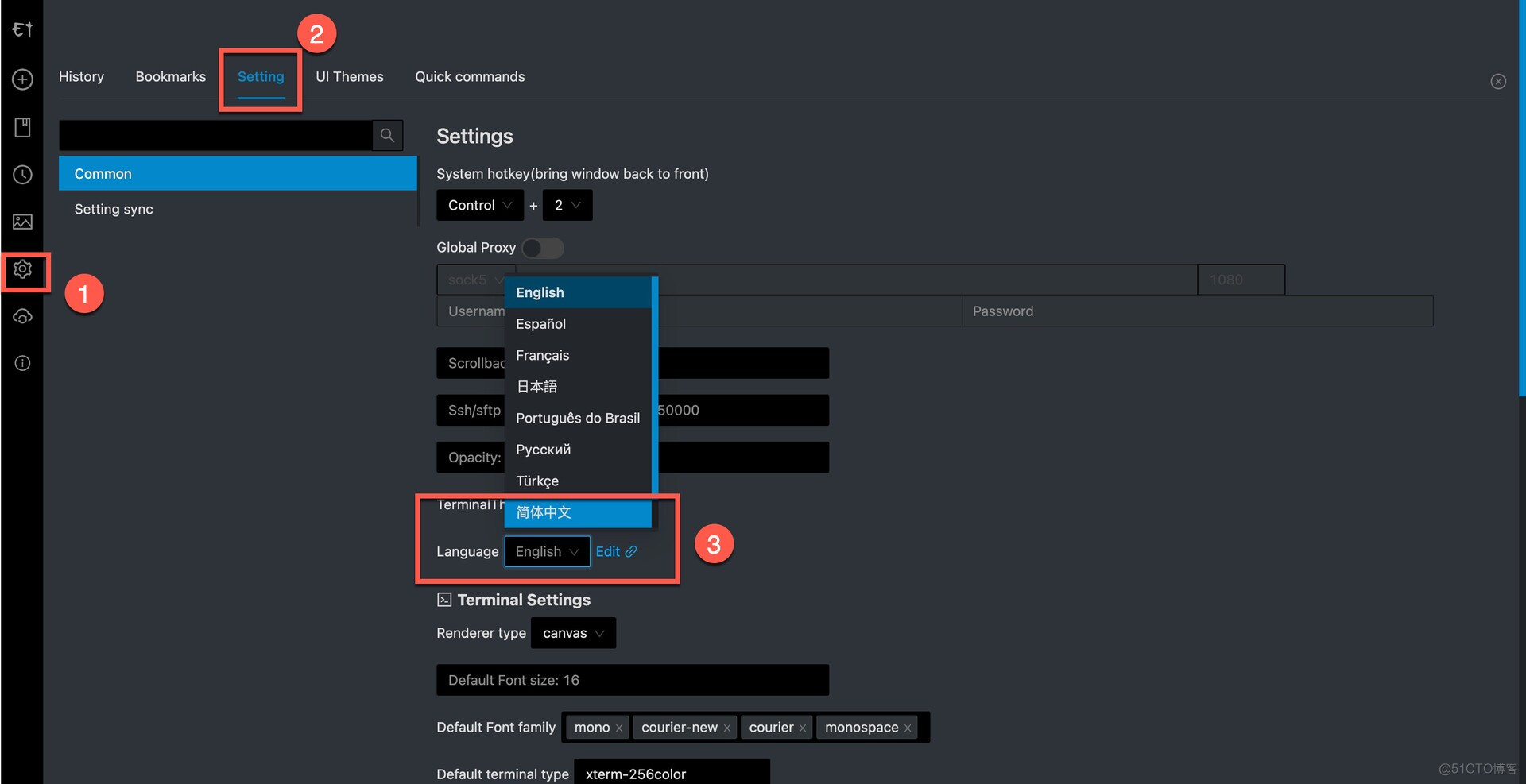Switch to the History tab
This screenshot has width=1526, height=784.
click(81, 76)
